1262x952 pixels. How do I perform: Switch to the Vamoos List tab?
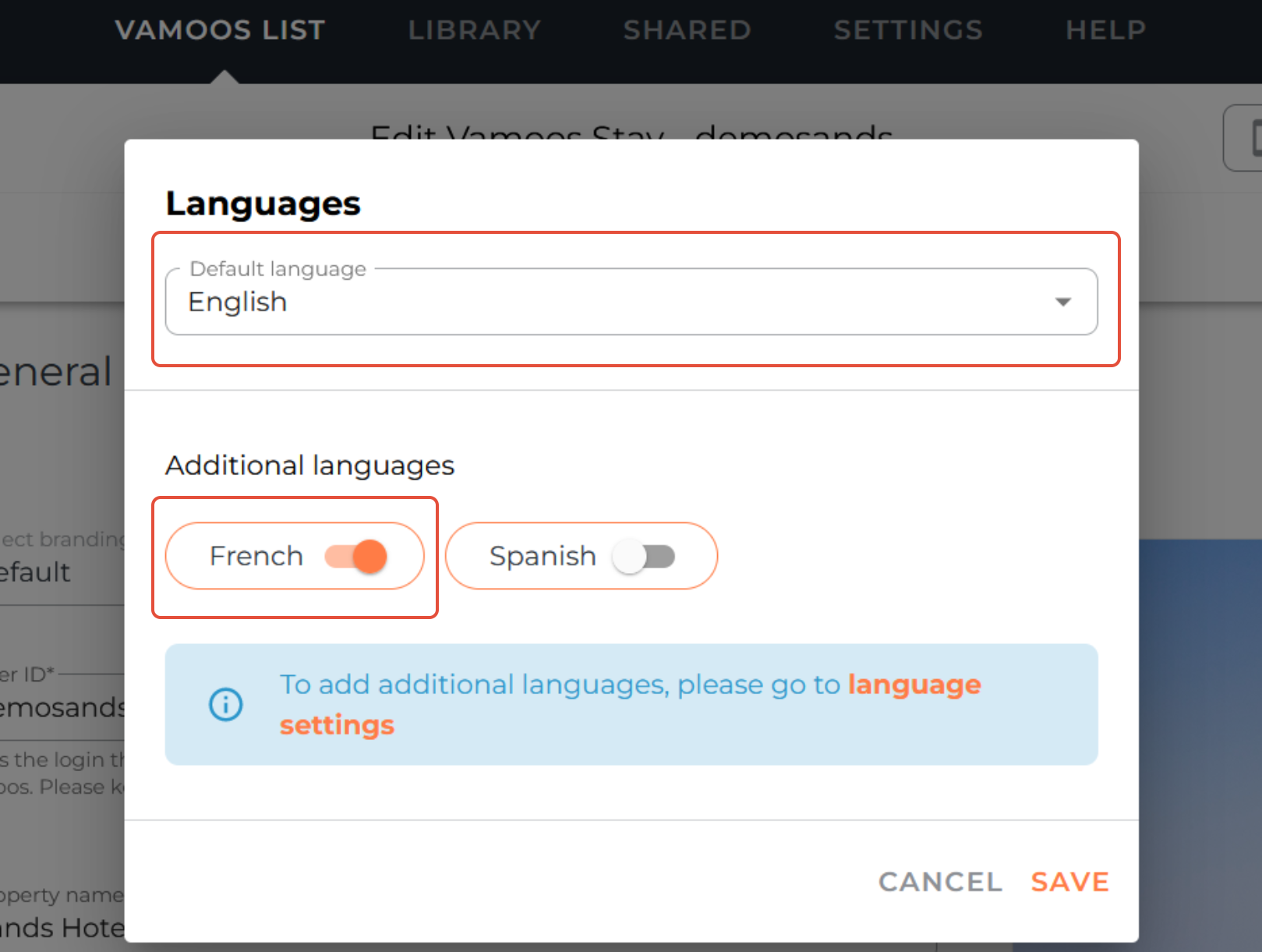click(x=220, y=30)
